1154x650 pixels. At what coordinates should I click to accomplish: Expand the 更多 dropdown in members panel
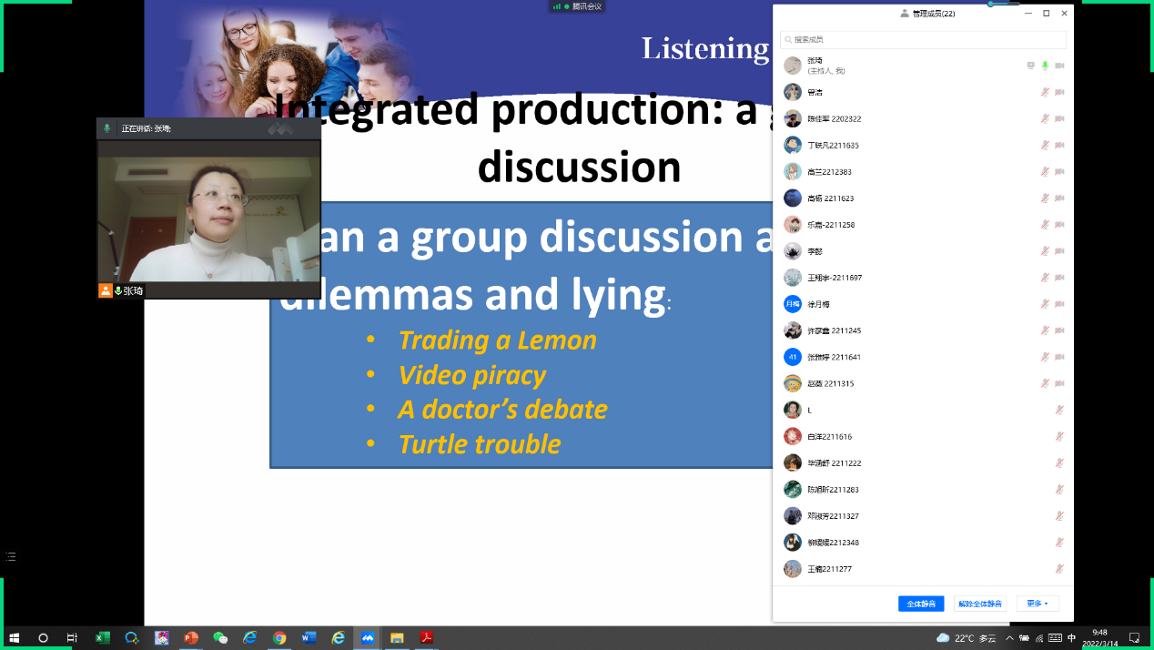point(1037,604)
